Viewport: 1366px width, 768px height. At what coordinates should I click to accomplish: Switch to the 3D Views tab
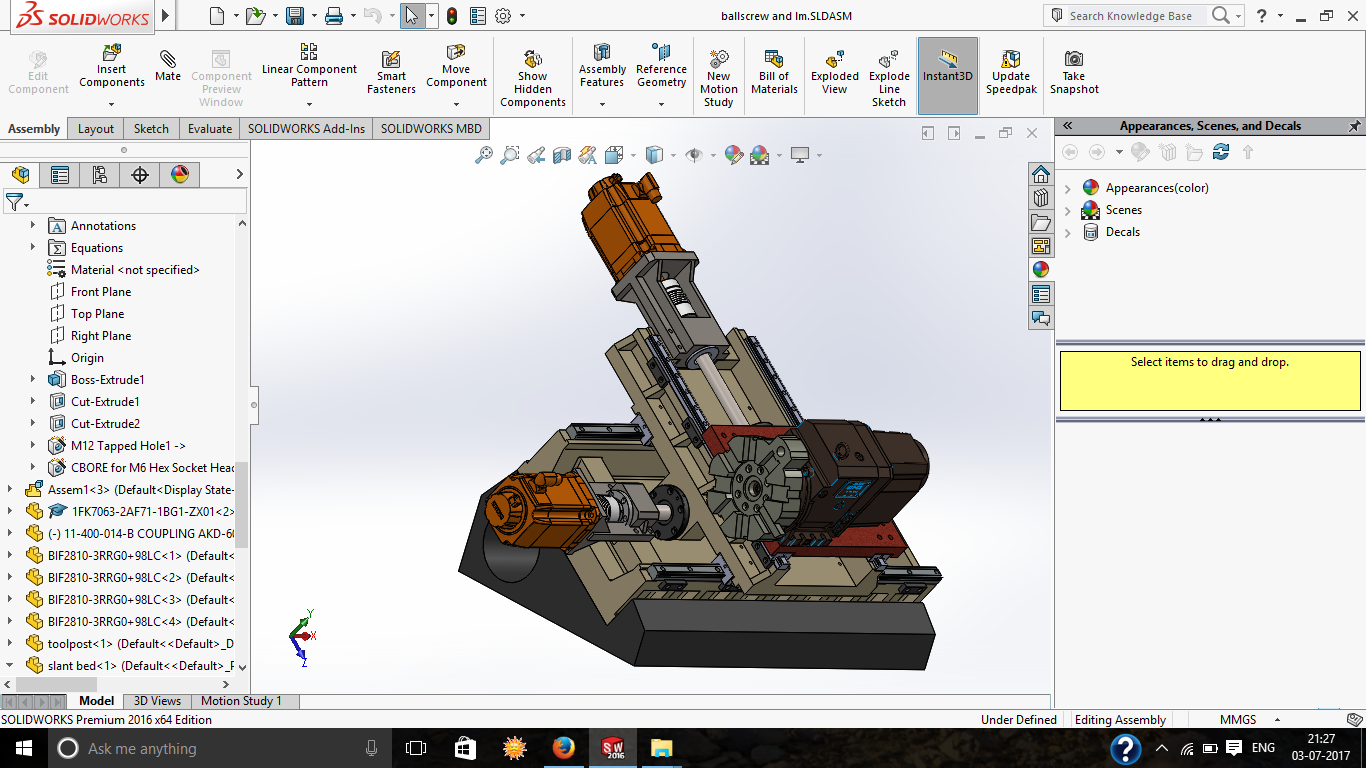click(x=157, y=701)
